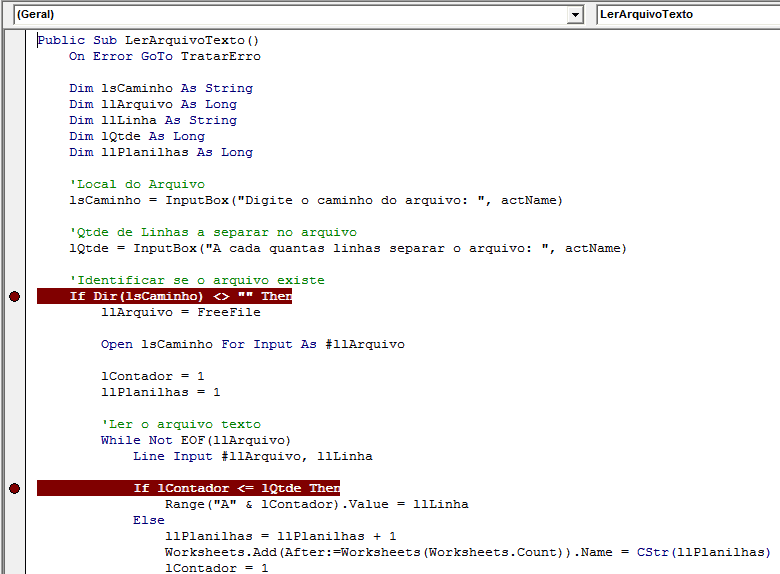
Task: Toggle breakpoint in margin beside "Open lsCaminho" line
Action: pos(14,344)
